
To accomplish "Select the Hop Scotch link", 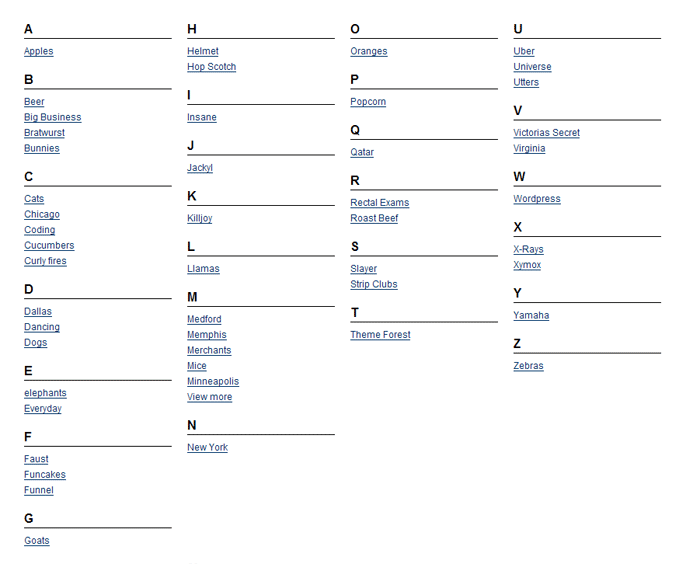I will coord(212,67).
